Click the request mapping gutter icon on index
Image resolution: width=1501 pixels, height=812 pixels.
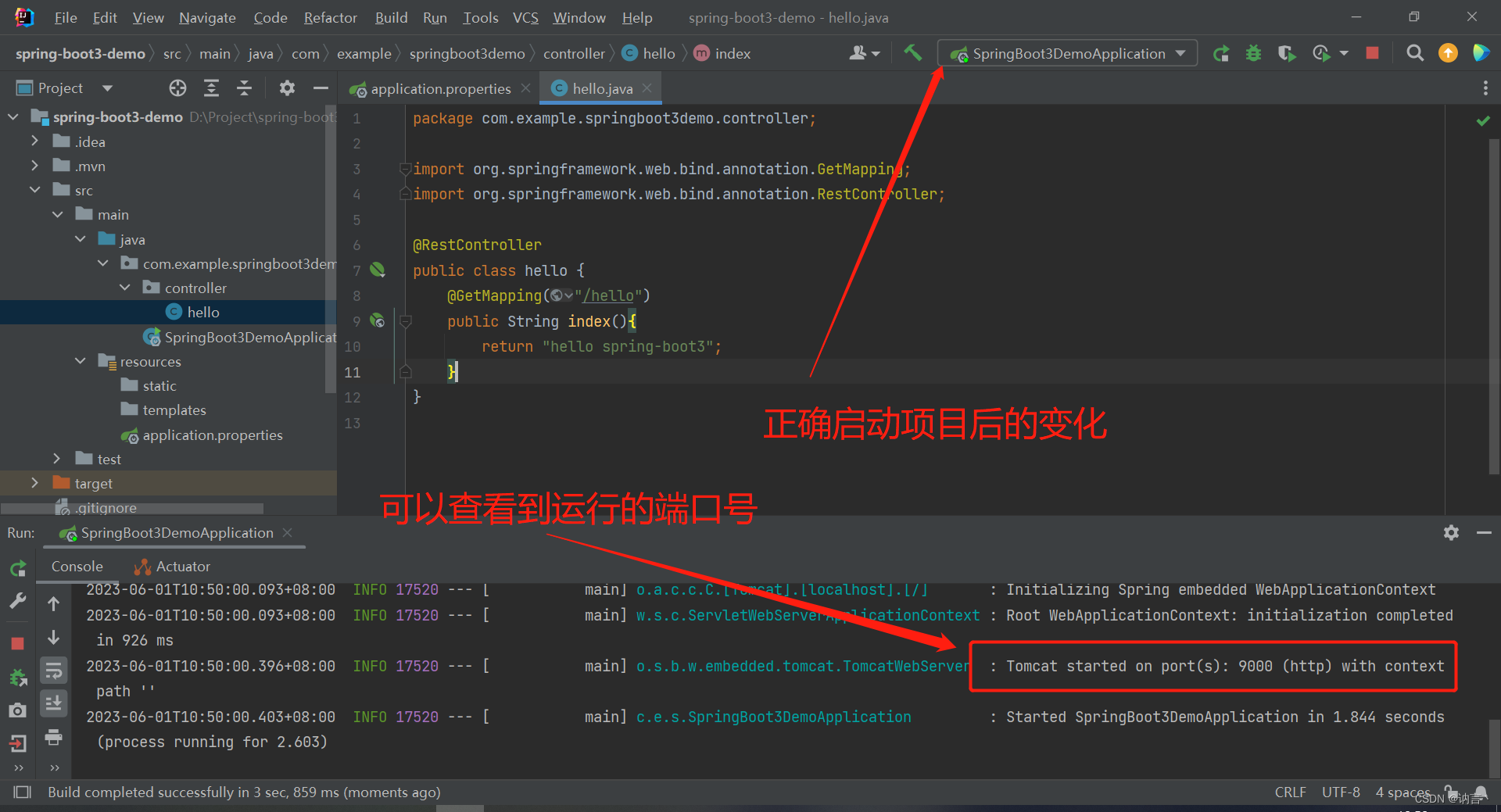[x=378, y=321]
